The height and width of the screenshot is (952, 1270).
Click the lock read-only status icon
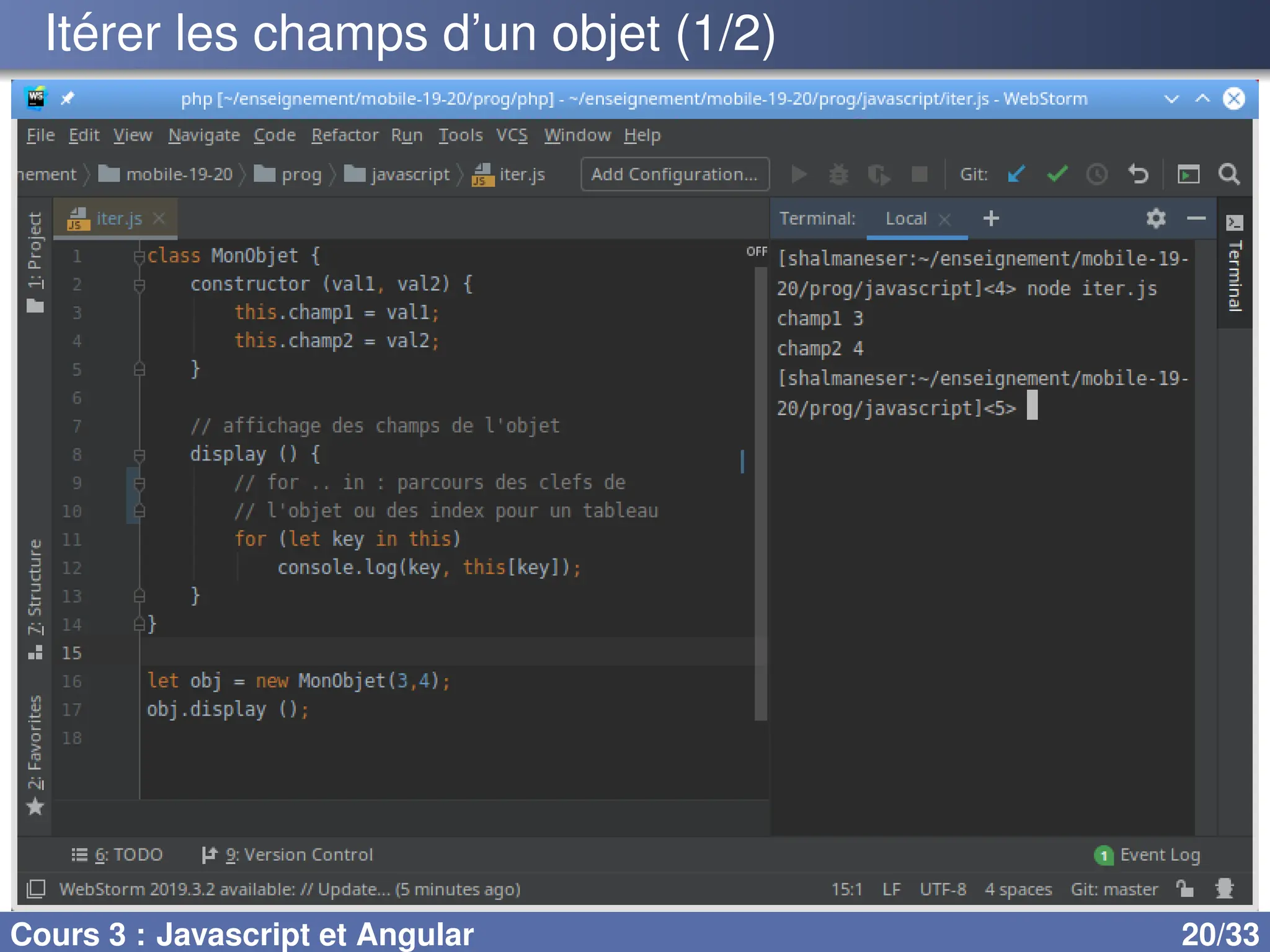[x=1185, y=889]
